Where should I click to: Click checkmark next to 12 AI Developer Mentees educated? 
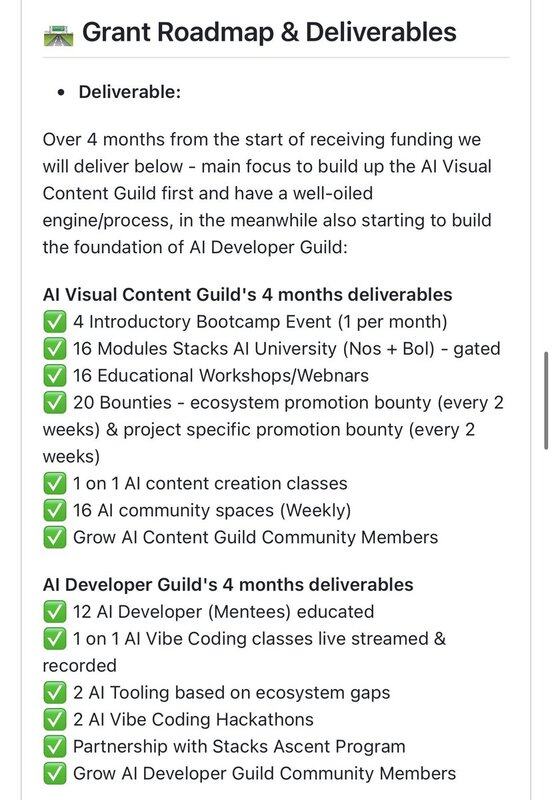click(55, 612)
